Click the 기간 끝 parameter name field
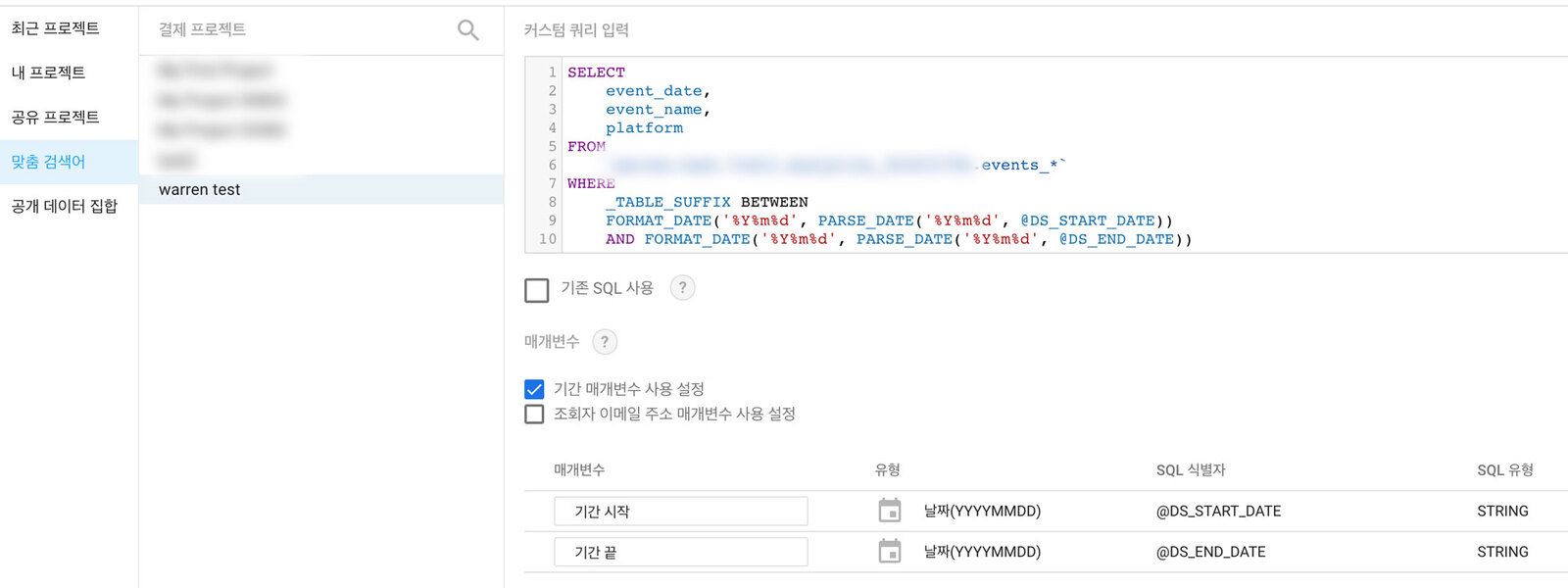This screenshot has width=1568, height=588. point(680,552)
